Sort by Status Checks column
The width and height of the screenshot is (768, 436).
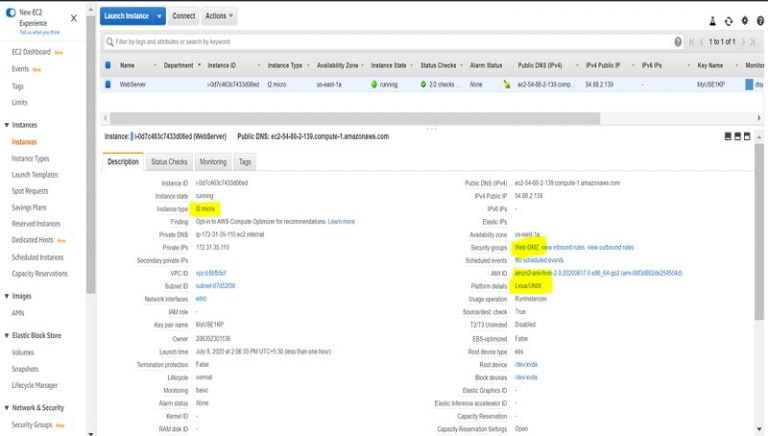(438, 65)
